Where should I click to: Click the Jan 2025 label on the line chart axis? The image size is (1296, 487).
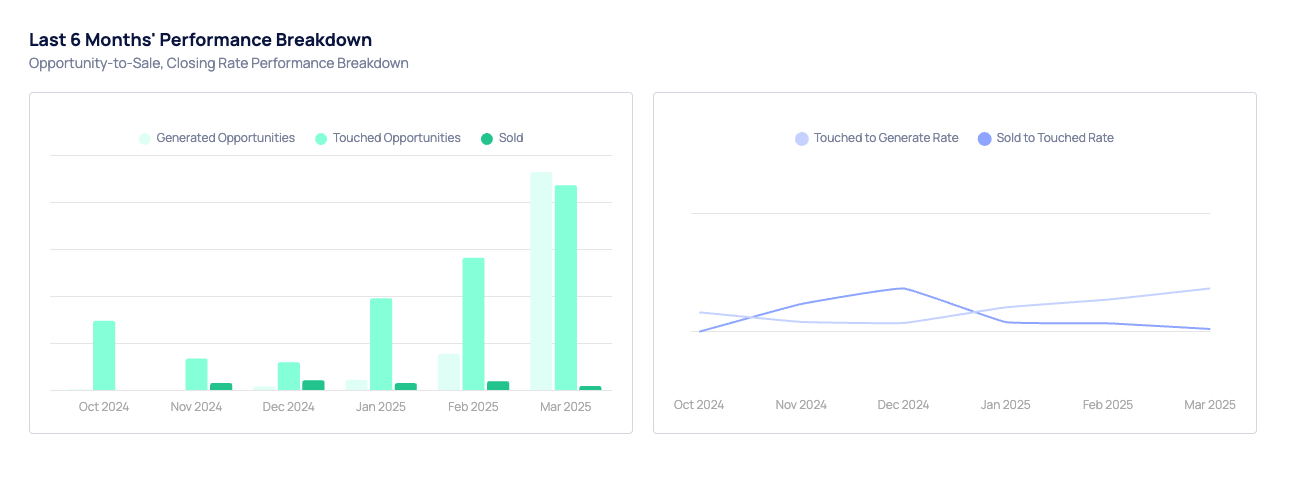pyautogui.click(x=1005, y=405)
